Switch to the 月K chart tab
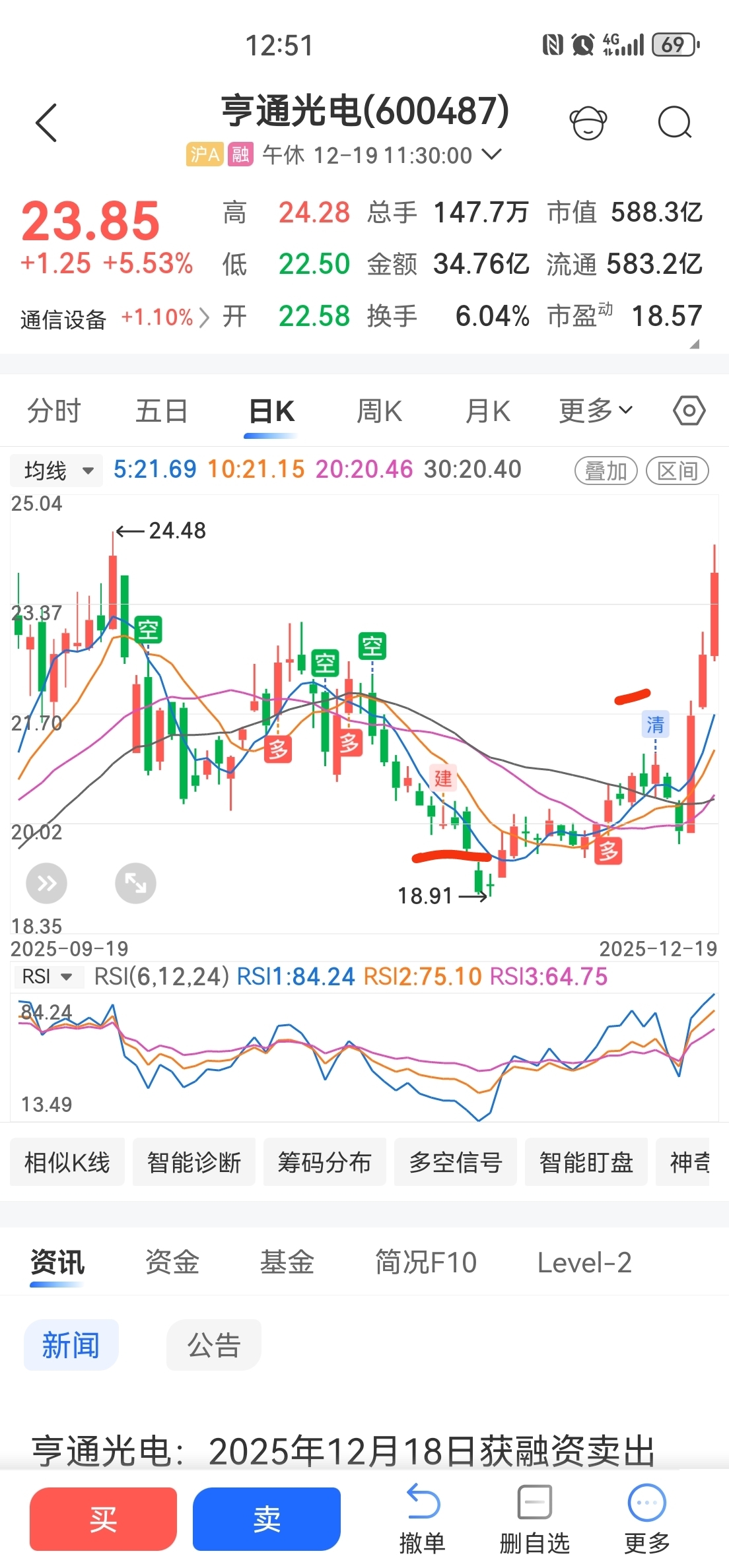Image resolution: width=729 pixels, height=1568 pixels. click(x=487, y=410)
